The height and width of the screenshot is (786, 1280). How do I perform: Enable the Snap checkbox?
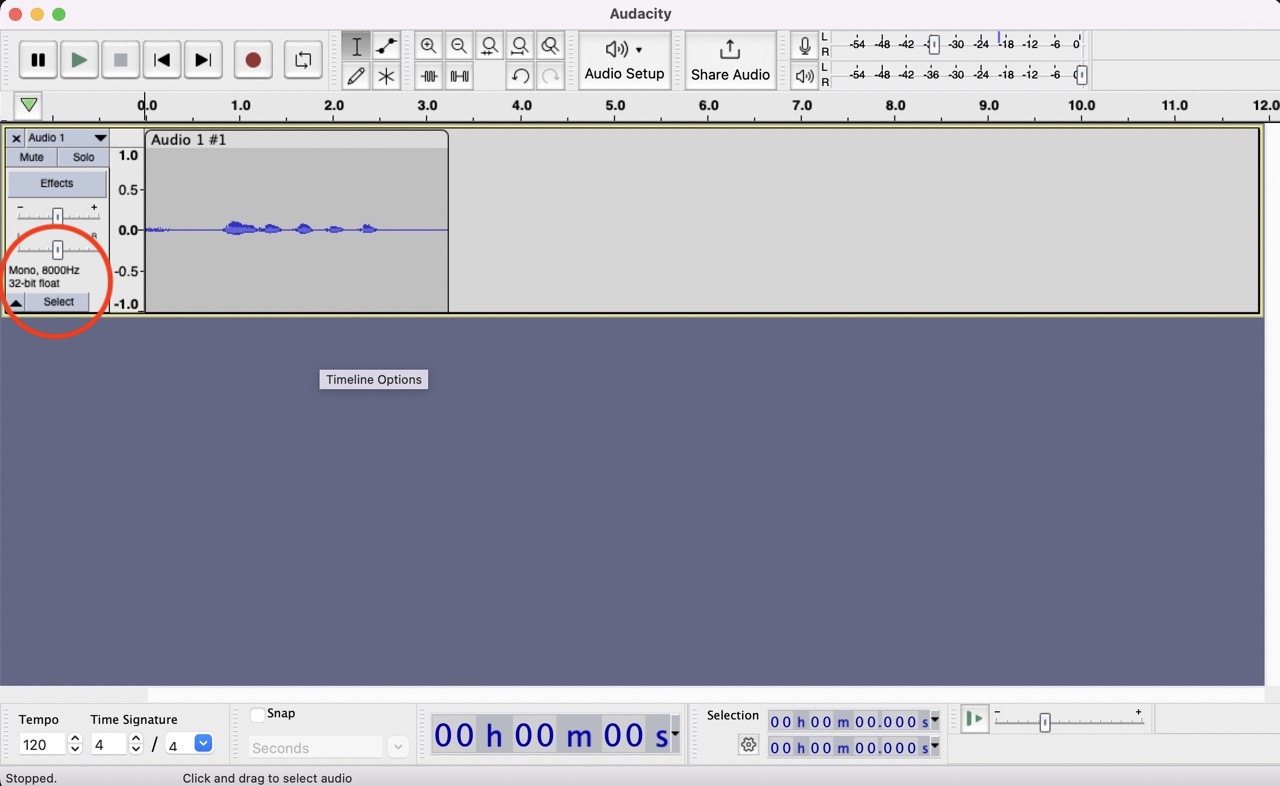(x=257, y=714)
